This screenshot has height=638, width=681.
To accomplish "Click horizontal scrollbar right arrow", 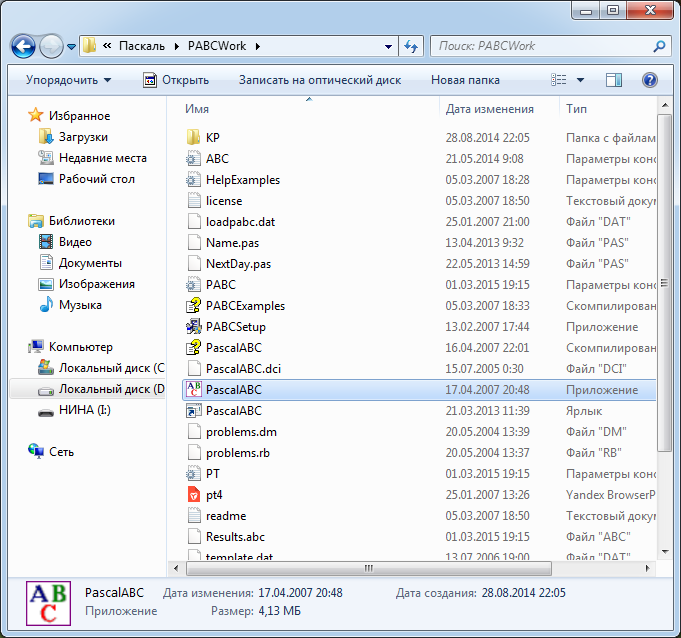I will point(648,568).
